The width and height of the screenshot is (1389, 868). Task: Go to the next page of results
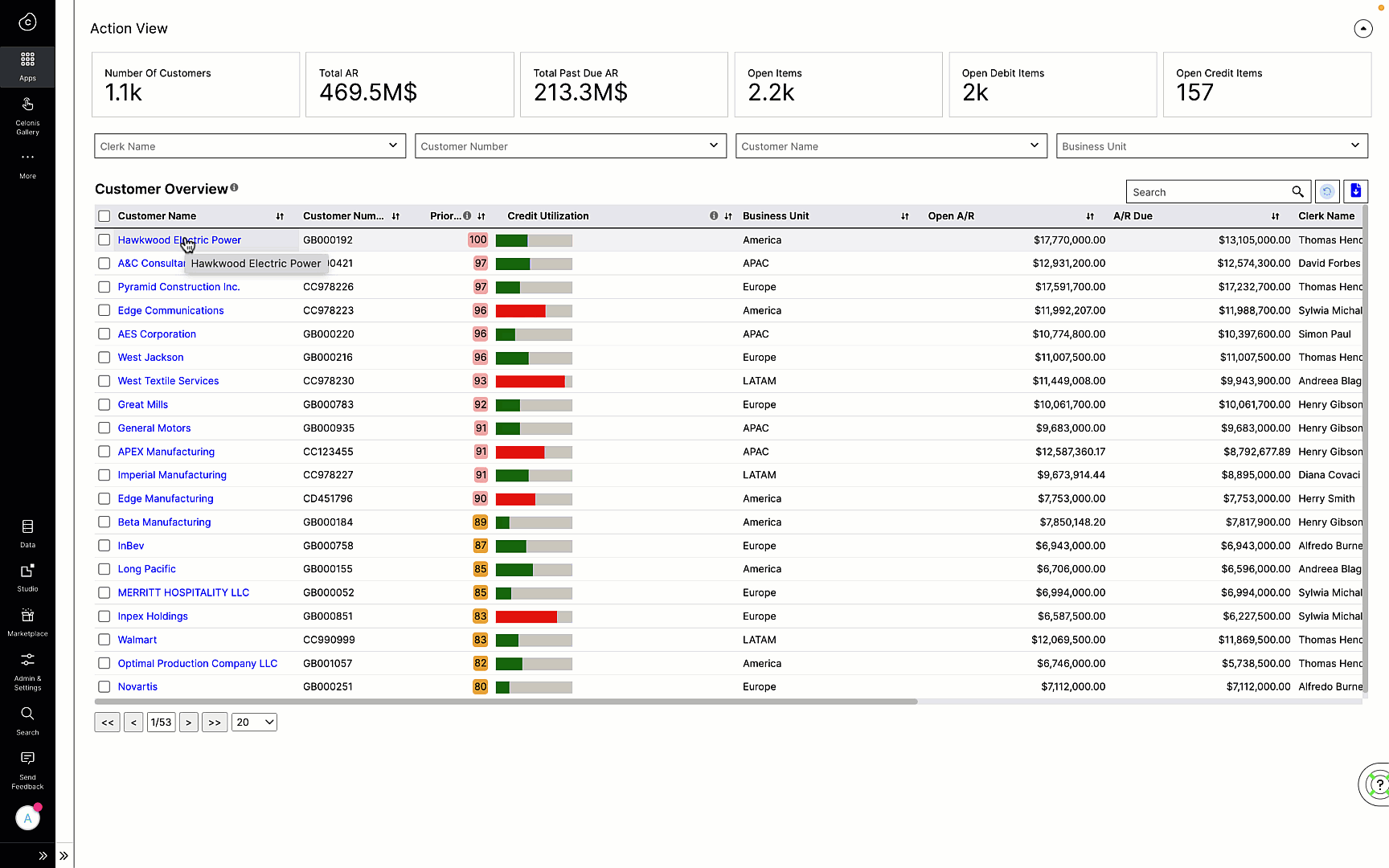click(188, 722)
